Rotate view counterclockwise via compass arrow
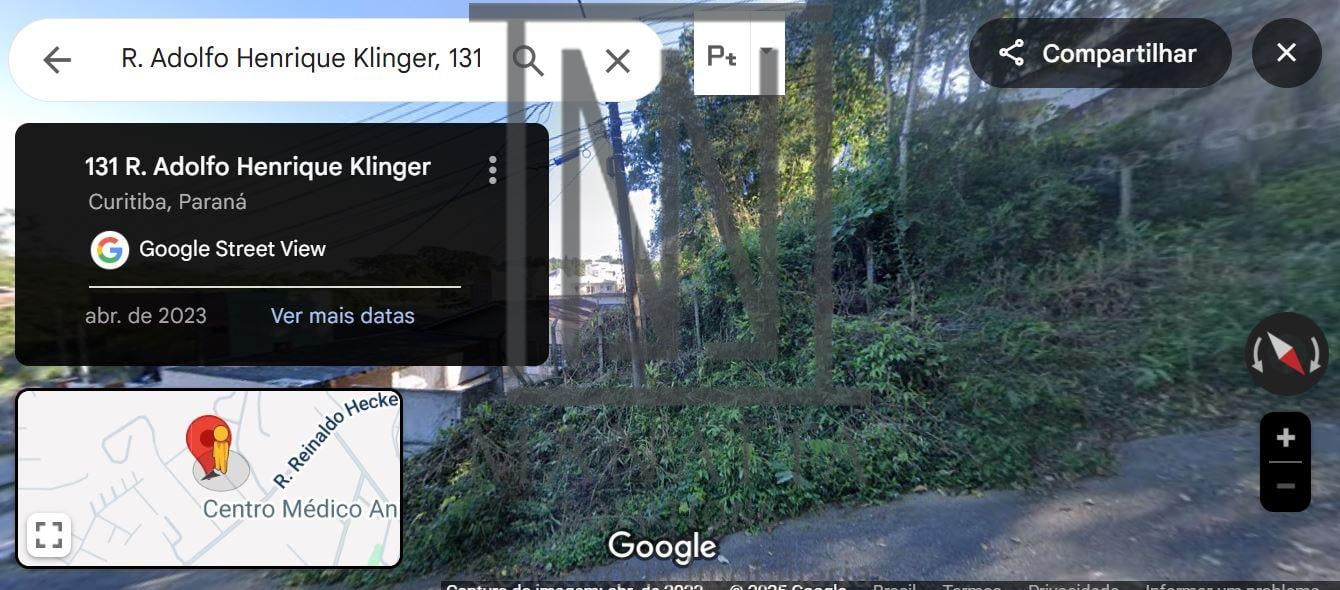 [1255, 354]
